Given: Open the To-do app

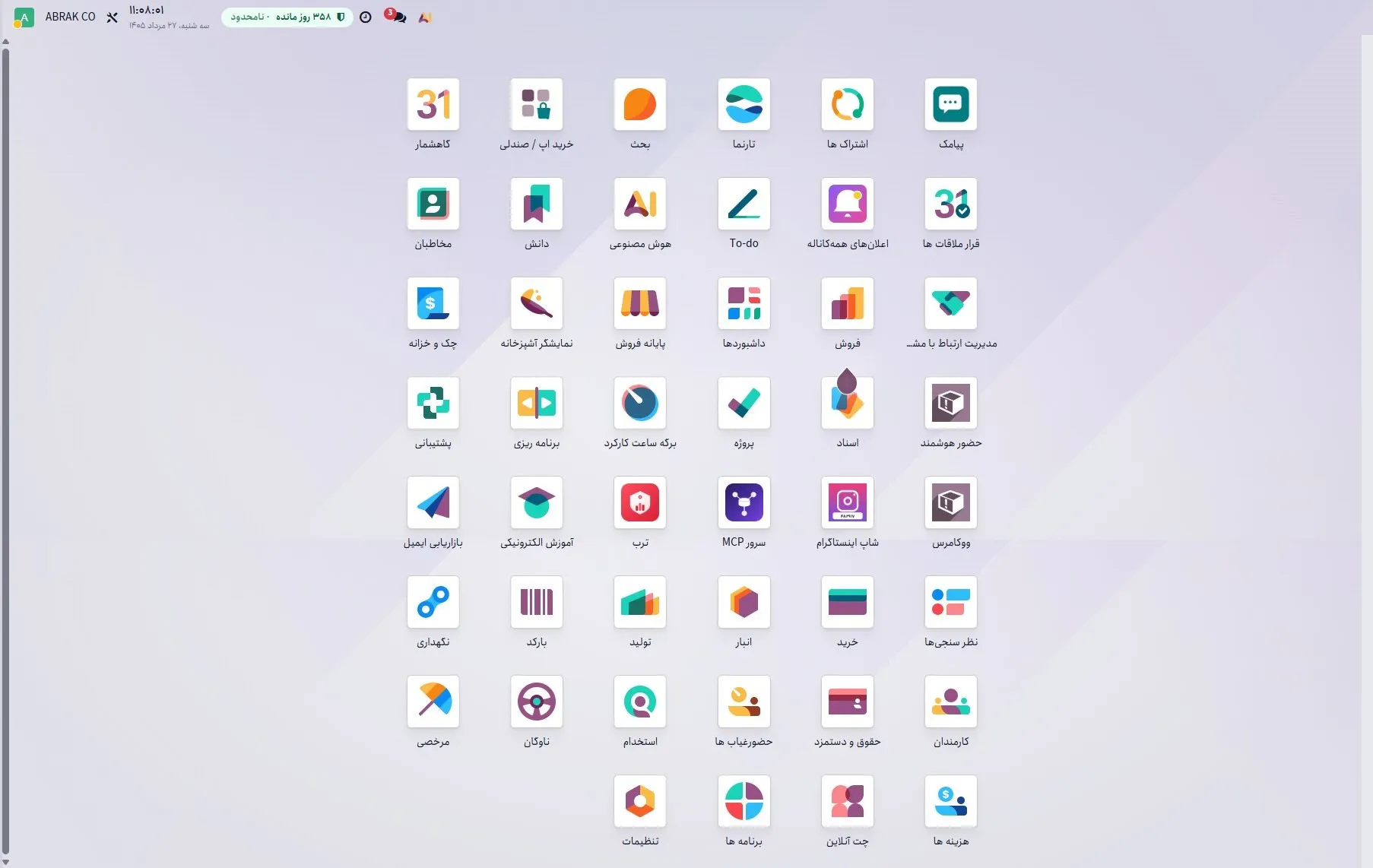Looking at the screenshot, I should pos(744,204).
